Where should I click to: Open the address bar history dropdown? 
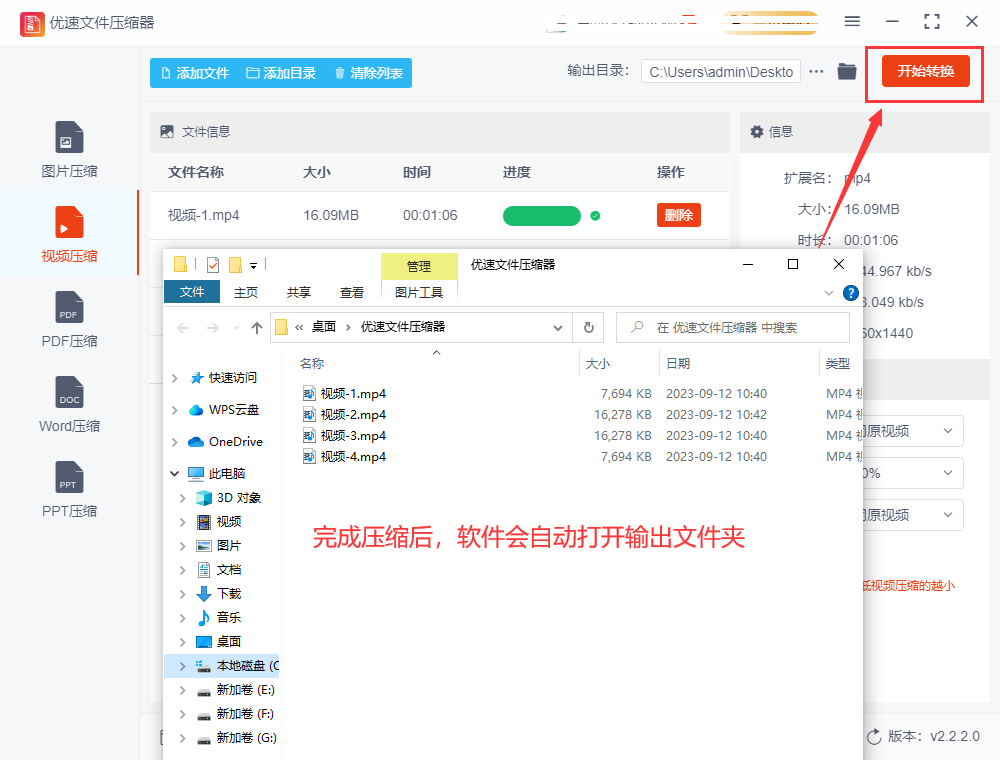(557, 328)
